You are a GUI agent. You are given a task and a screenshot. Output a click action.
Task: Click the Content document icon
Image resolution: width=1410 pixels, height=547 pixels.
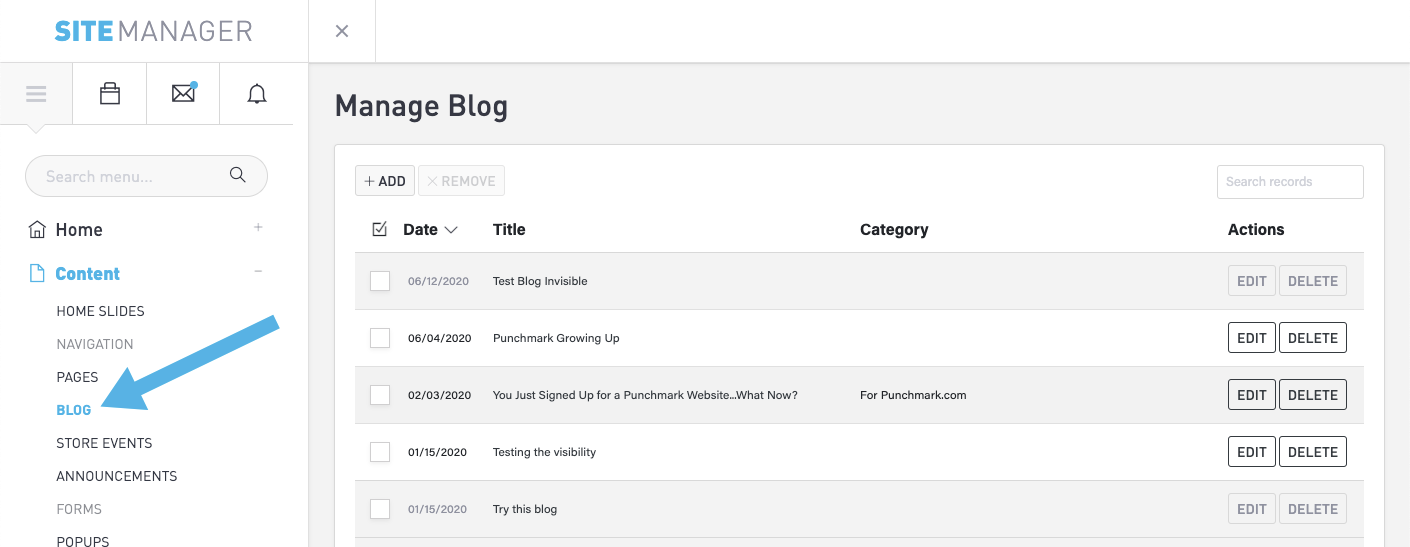click(x=37, y=274)
